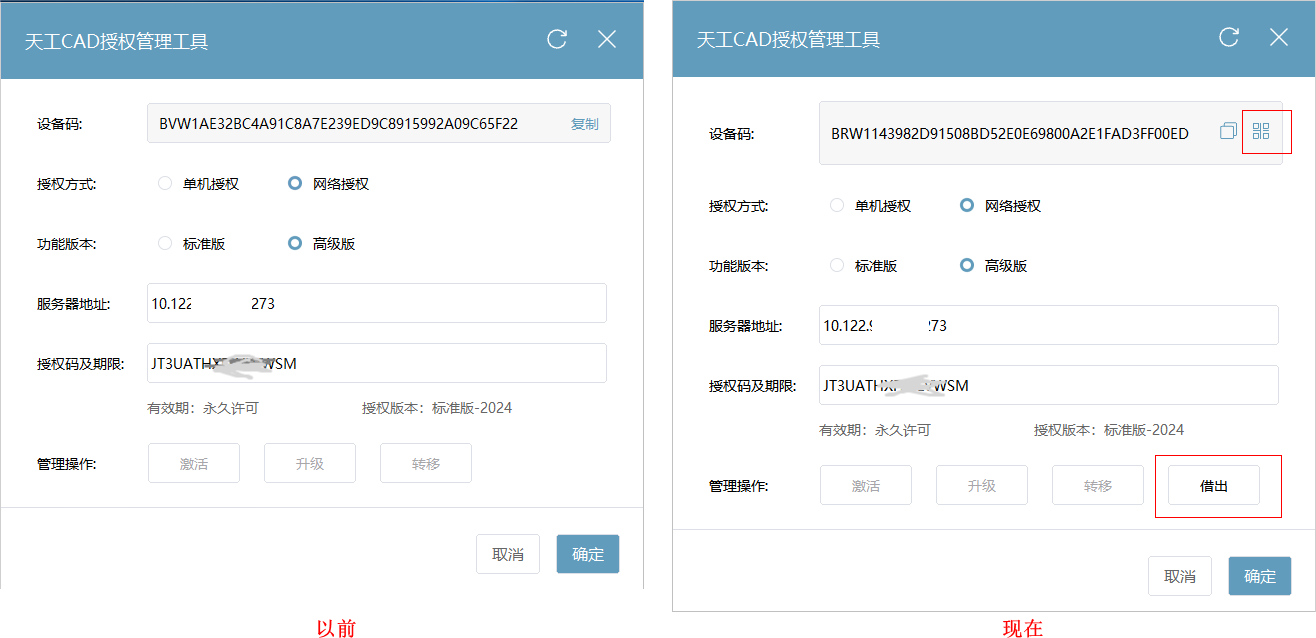Focus the 服务器地址 field in the 现在 dialog
1316x638 pixels.
coord(1049,325)
